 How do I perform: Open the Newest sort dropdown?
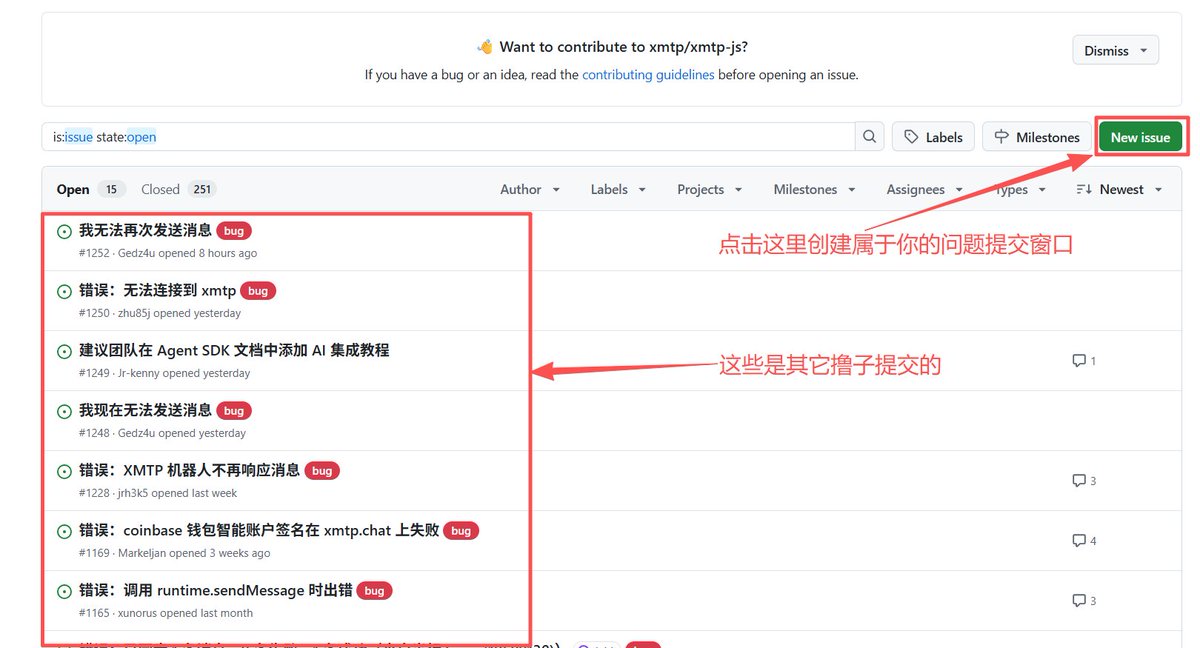pyautogui.click(x=1120, y=189)
